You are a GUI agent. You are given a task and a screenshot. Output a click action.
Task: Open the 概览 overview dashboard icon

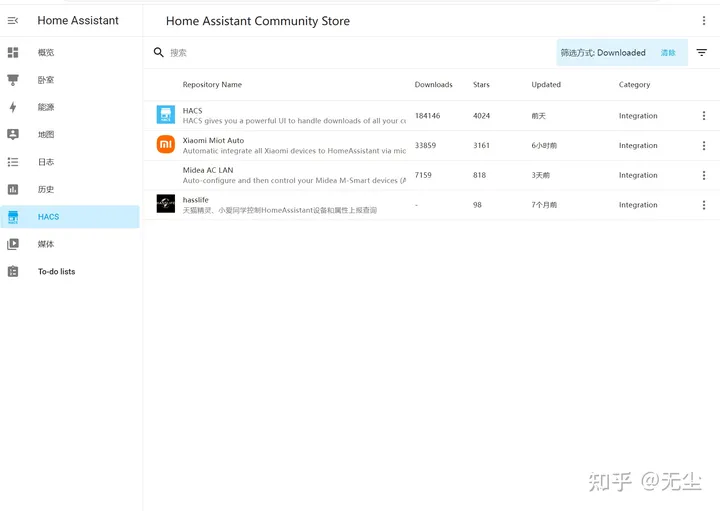pos(13,52)
